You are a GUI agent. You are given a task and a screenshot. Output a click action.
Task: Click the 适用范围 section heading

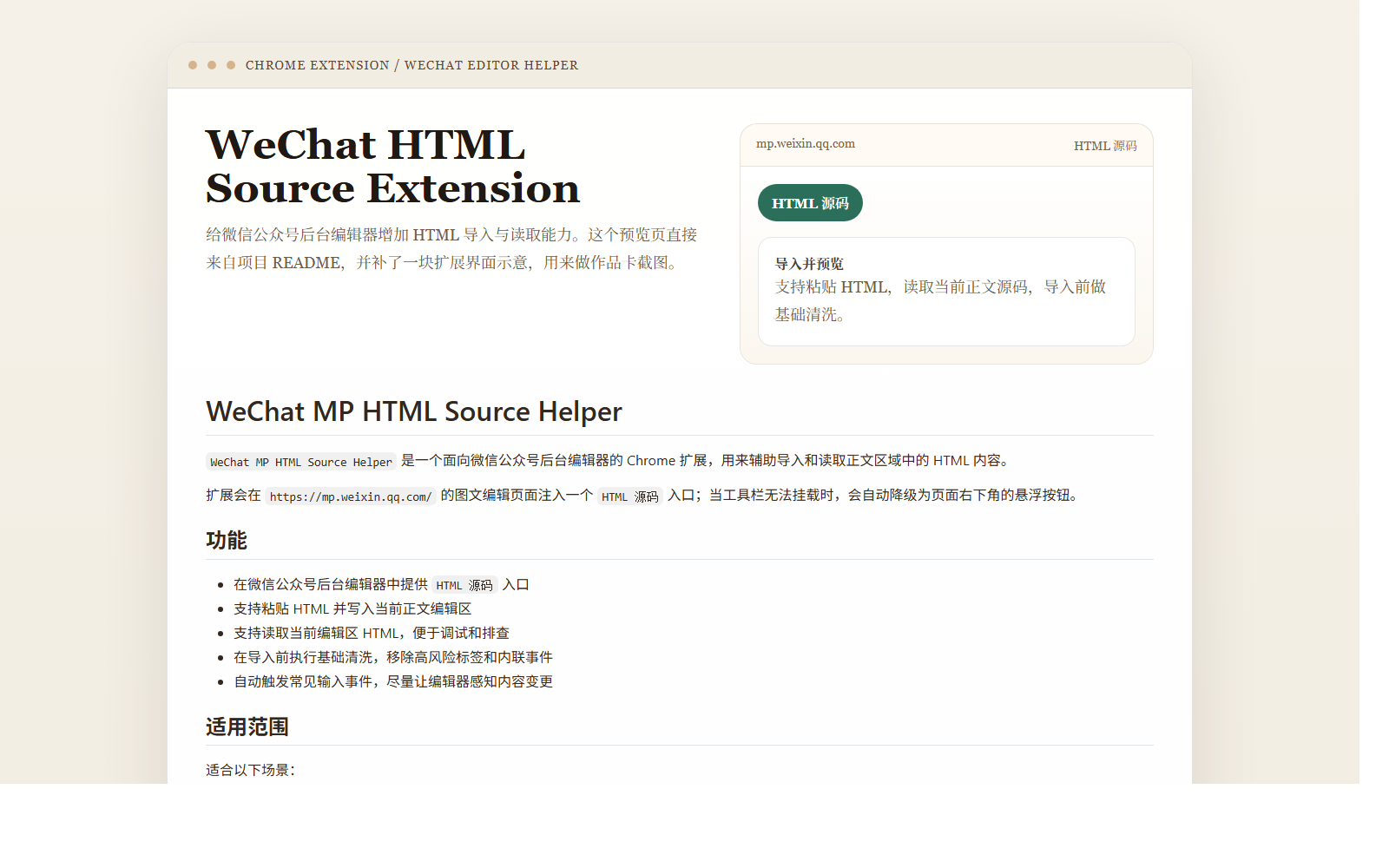(x=247, y=727)
